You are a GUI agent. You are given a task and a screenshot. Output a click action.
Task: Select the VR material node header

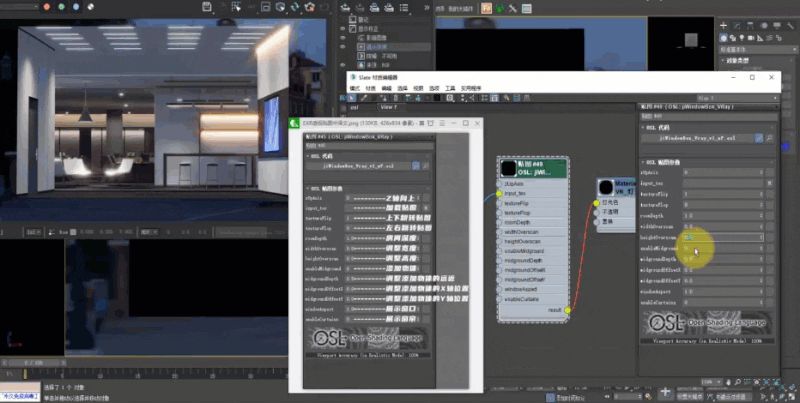(x=618, y=187)
